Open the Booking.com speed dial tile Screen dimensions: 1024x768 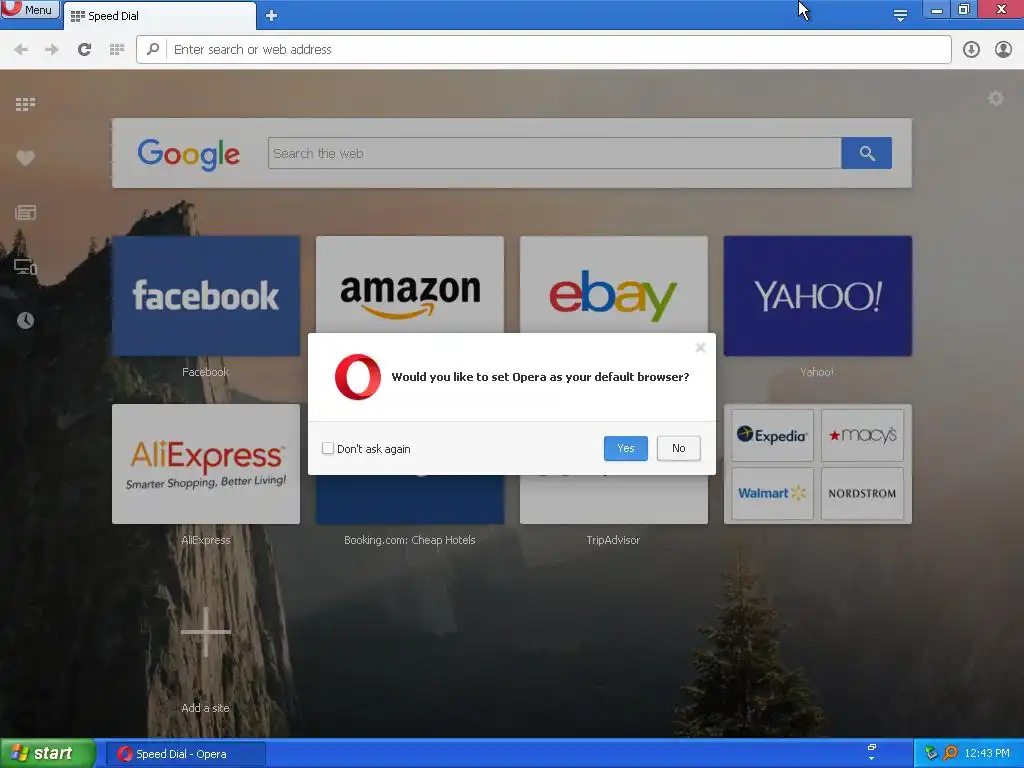pos(409,500)
